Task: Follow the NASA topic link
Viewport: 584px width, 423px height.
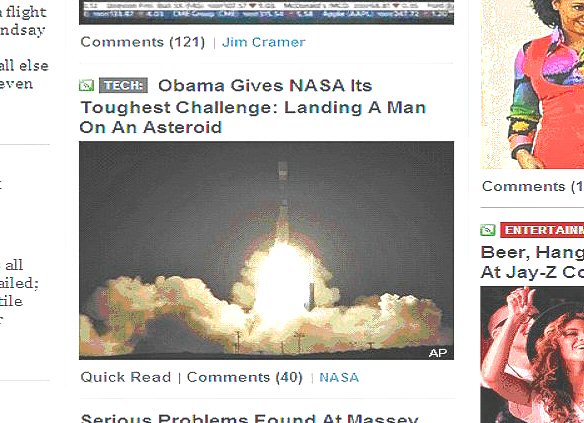Action: coord(339,378)
